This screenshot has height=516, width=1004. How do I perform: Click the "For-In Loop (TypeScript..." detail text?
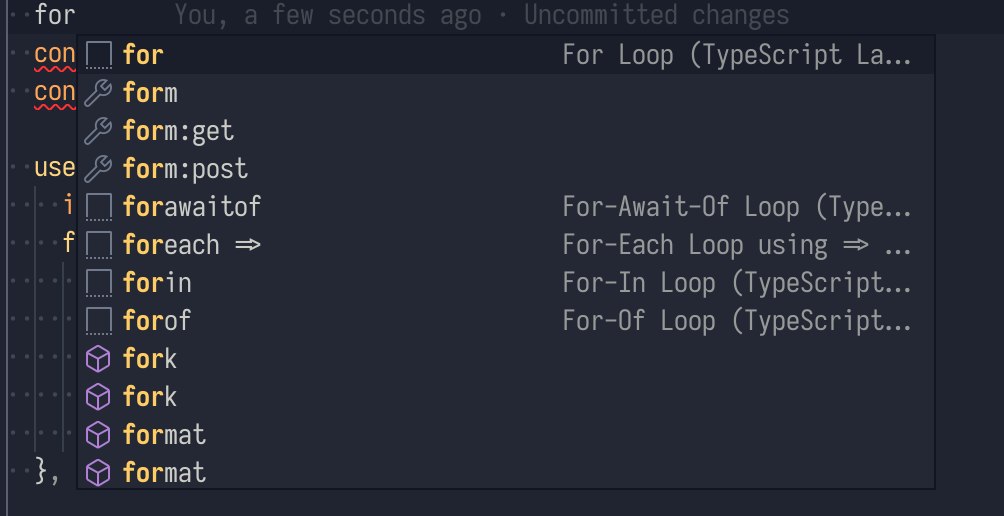pyautogui.click(x=736, y=283)
